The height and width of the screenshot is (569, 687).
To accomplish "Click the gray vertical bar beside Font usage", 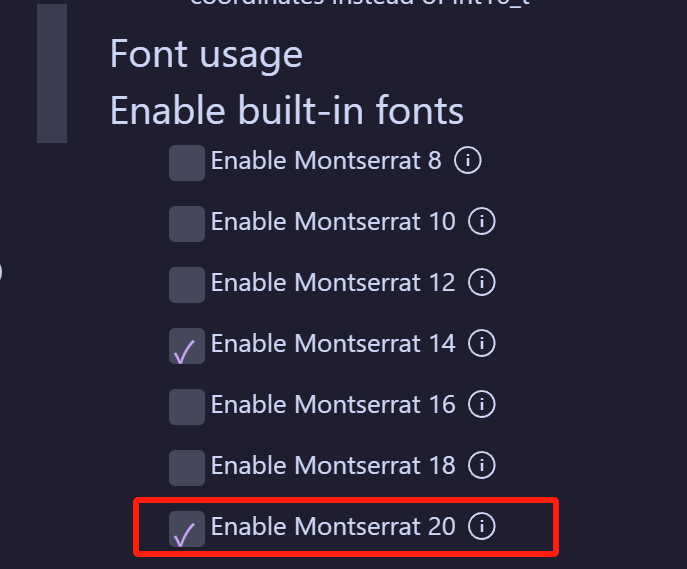I will click(x=52, y=73).
